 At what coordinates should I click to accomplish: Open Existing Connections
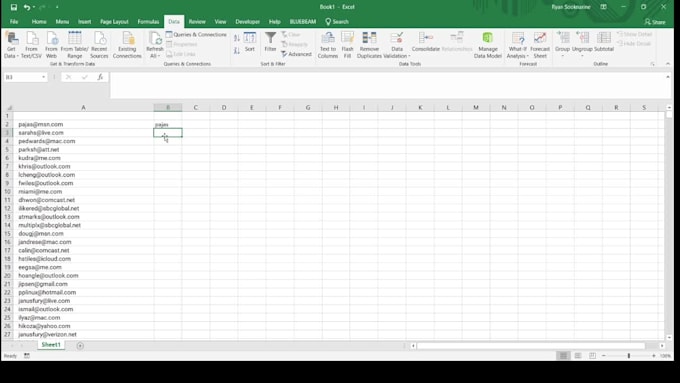pos(127,45)
